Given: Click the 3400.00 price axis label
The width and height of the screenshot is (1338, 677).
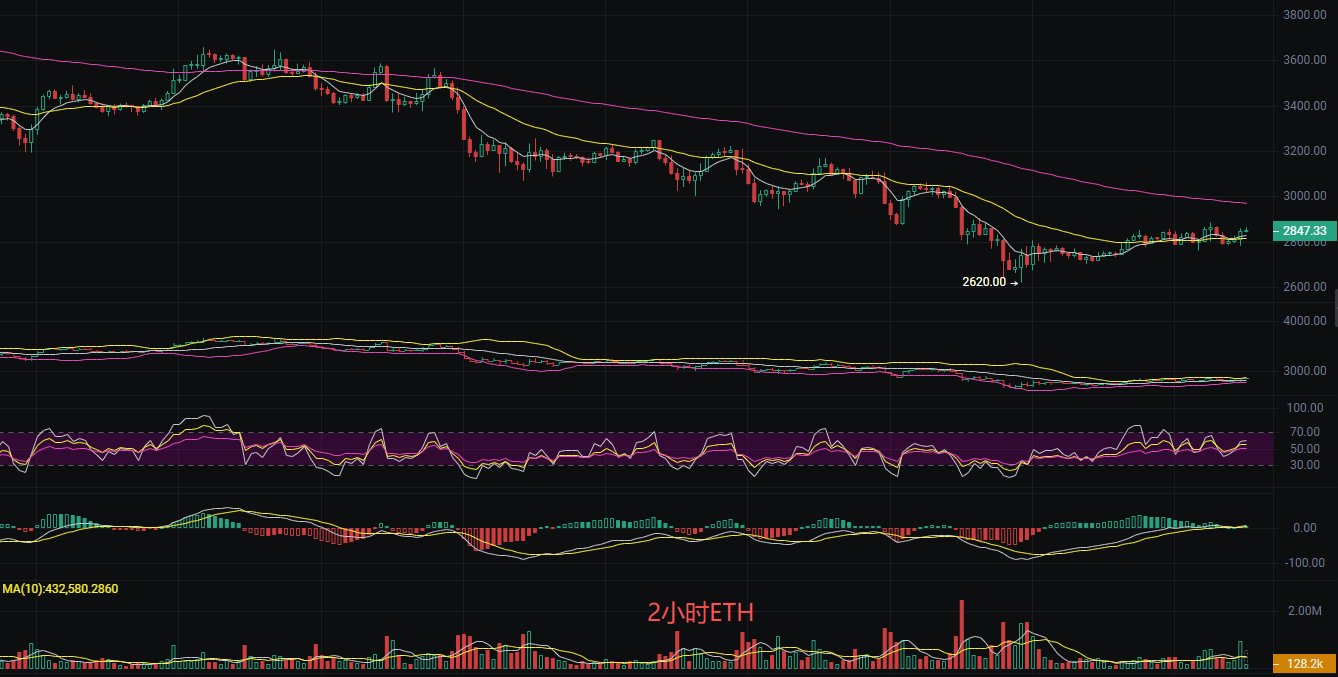Looking at the screenshot, I should (x=1305, y=106).
